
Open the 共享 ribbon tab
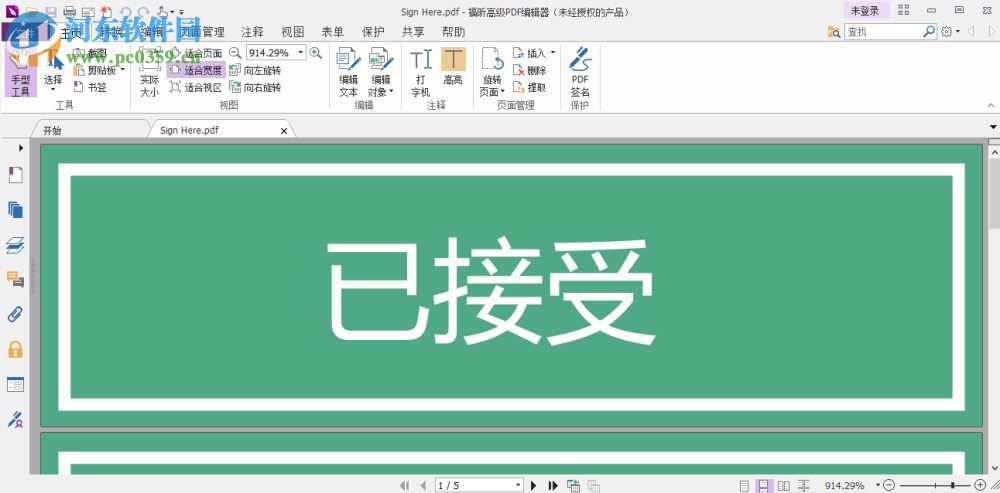click(x=413, y=31)
